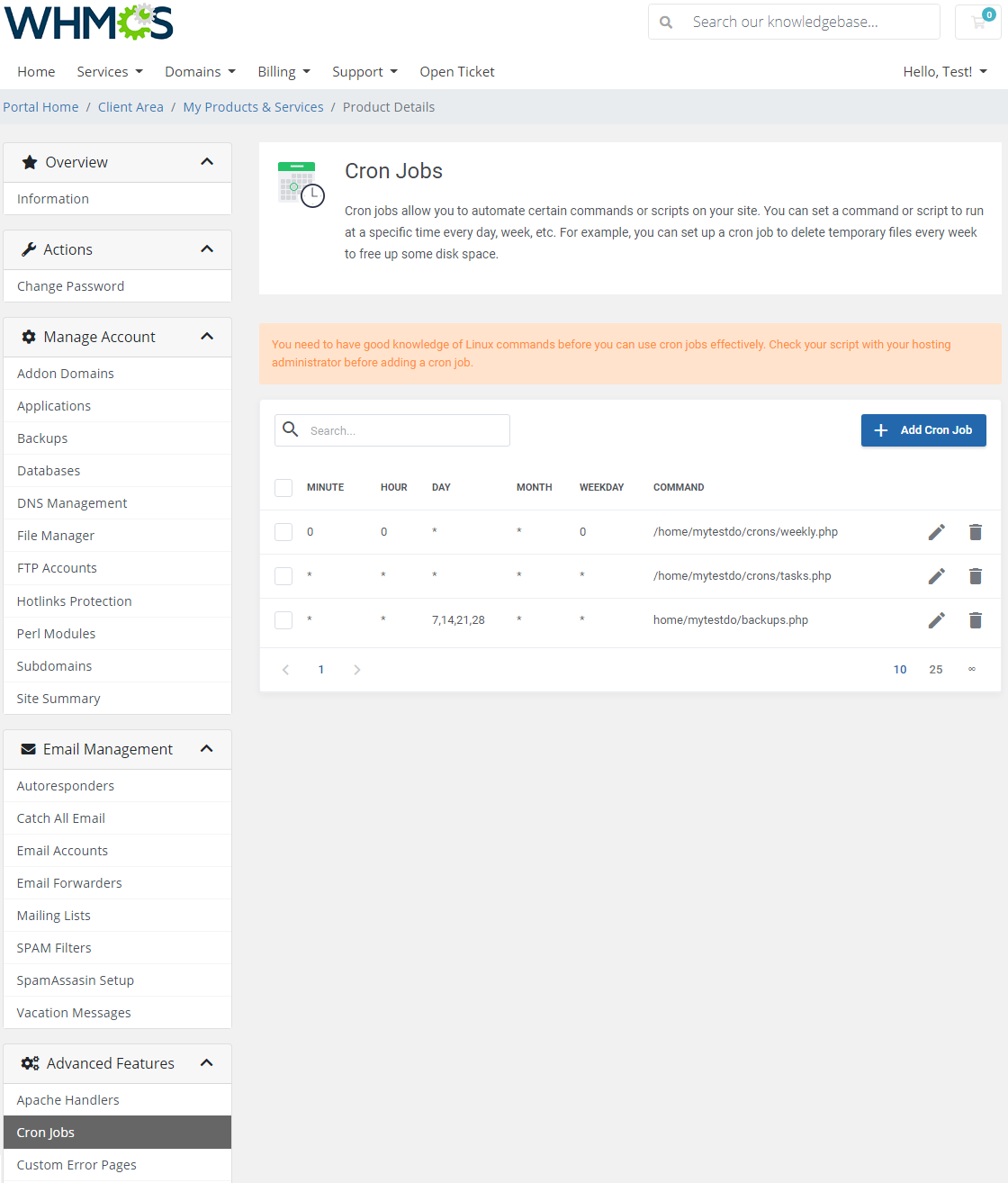1008x1183 pixels.
Task: Open FTP Accounts in sidebar
Action: pyautogui.click(x=117, y=568)
